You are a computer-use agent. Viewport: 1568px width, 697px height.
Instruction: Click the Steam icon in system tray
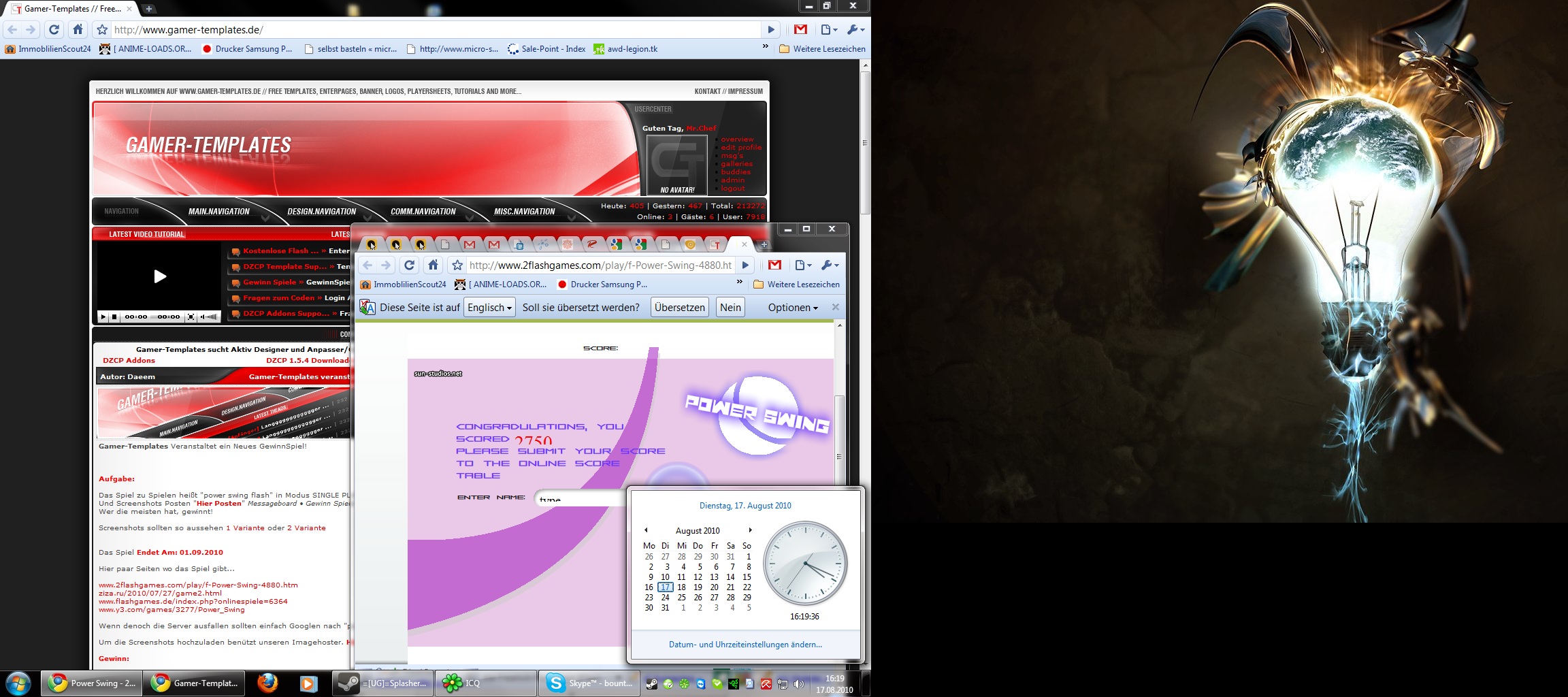(651, 684)
